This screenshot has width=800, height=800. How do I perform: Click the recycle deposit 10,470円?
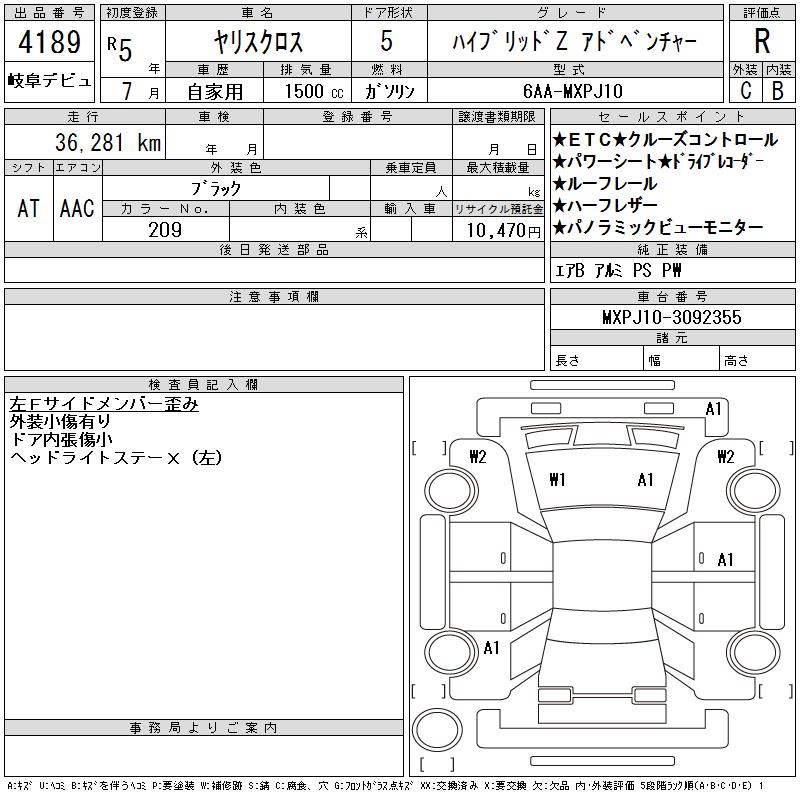pyautogui.click(x=498, y=230)
